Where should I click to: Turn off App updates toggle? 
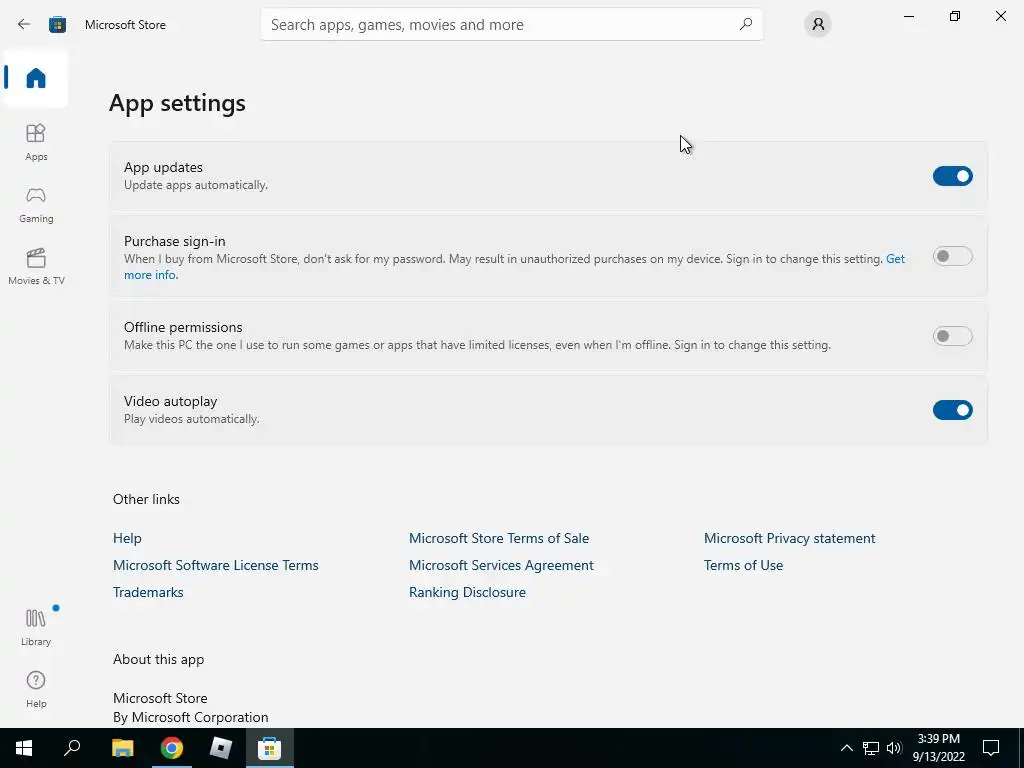[952, 176]
